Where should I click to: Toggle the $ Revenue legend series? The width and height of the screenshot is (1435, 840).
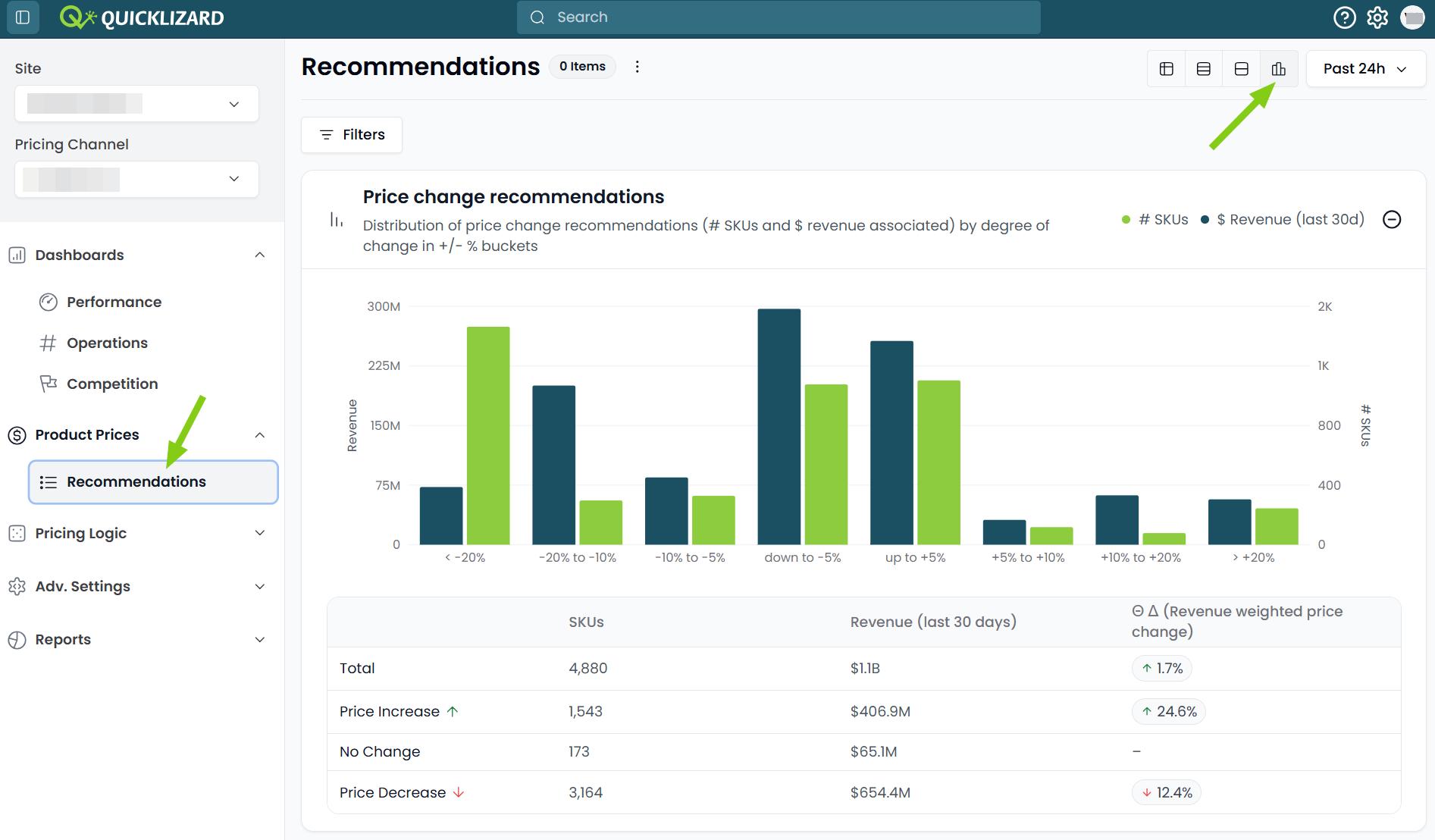(1283, 220)
